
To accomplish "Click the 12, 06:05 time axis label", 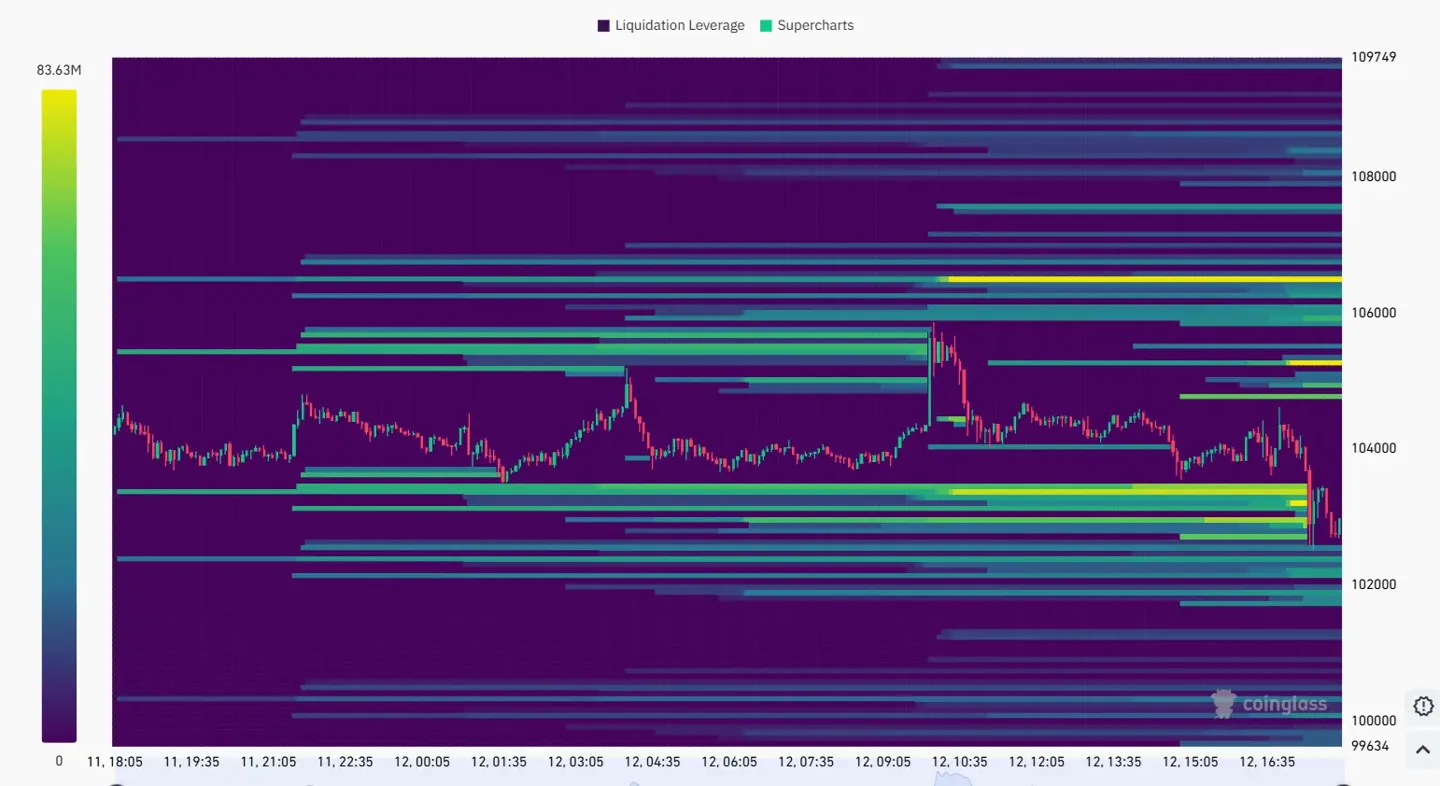I will coord(729,762).
